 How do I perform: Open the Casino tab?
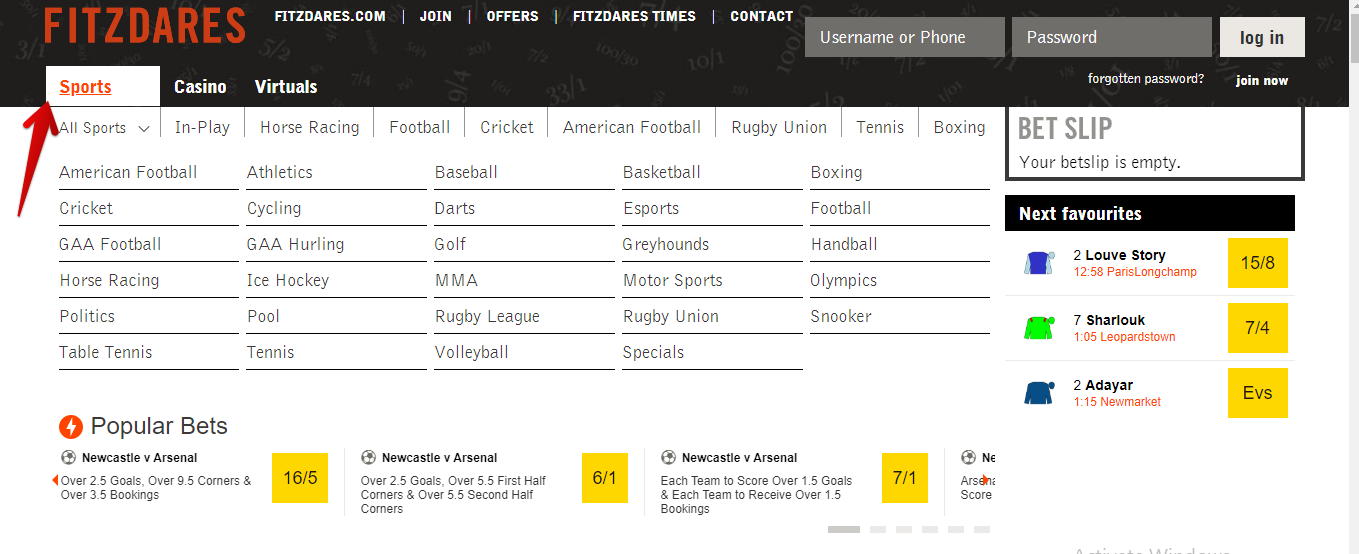click(x=200, y=87)
